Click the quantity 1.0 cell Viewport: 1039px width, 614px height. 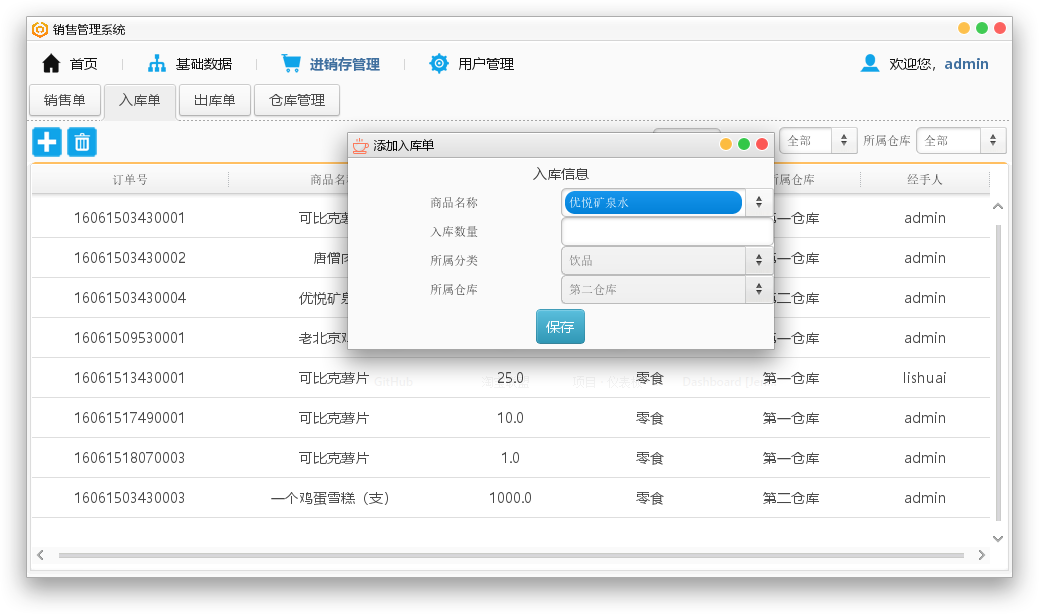[510, 458]
